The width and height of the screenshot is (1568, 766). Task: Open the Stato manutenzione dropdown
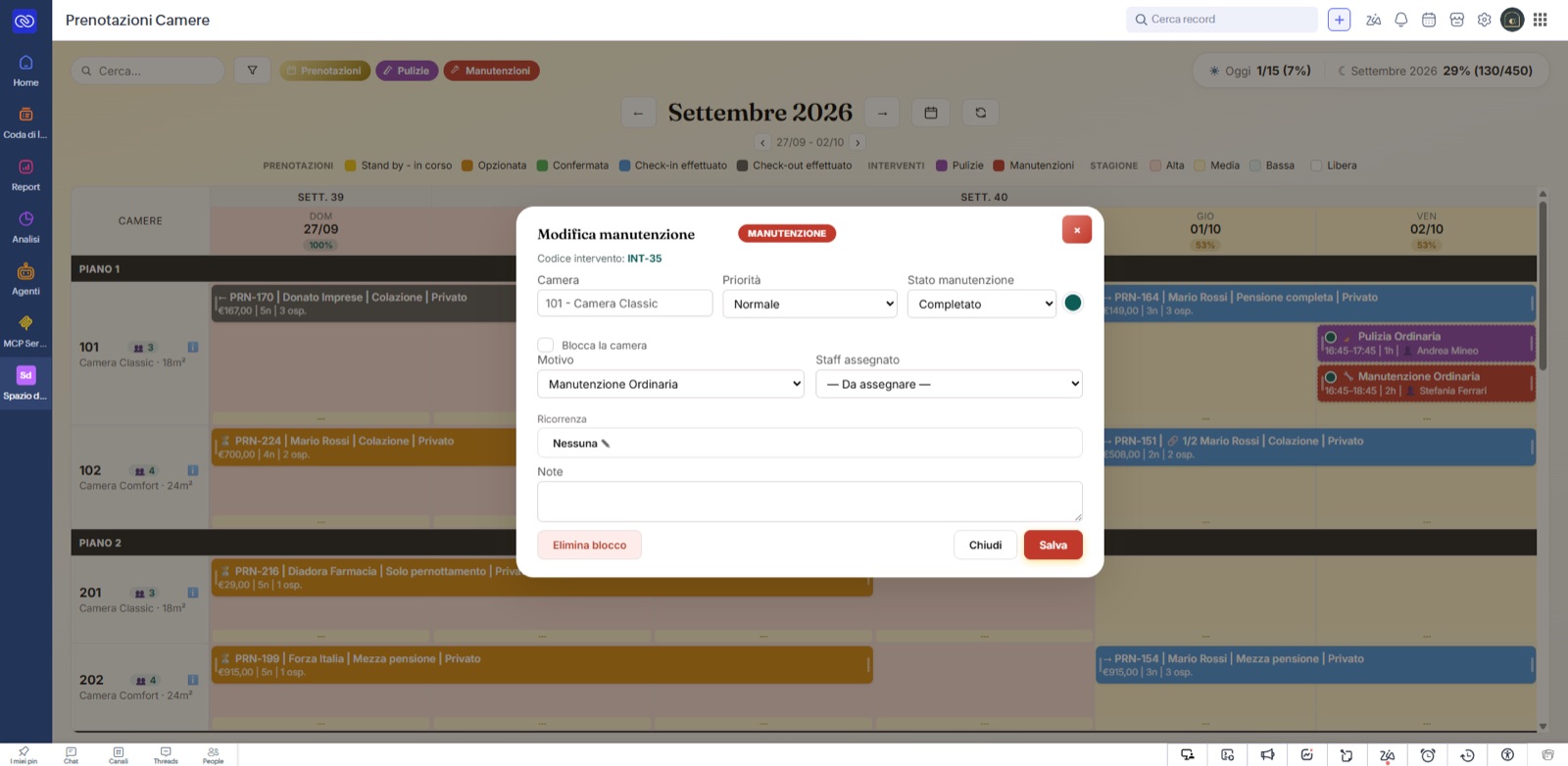(982, 304)
